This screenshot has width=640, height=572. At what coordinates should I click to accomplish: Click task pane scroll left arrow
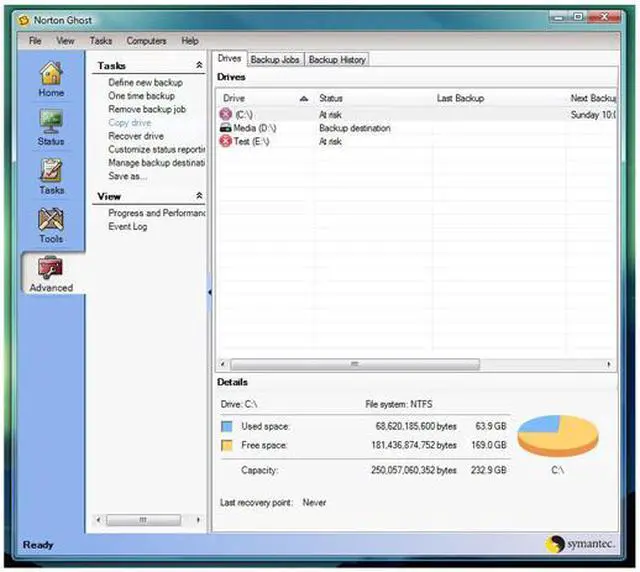[98, 520]
